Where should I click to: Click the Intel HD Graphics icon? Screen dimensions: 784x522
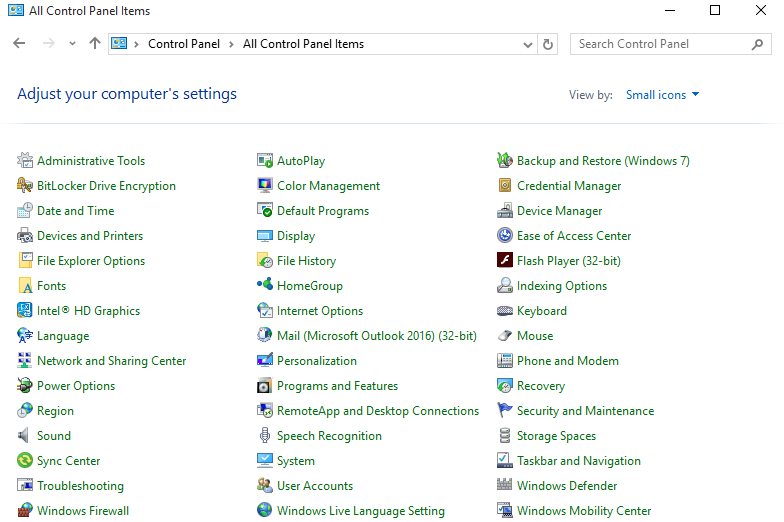pyautogui.click(x=24, y=310)
